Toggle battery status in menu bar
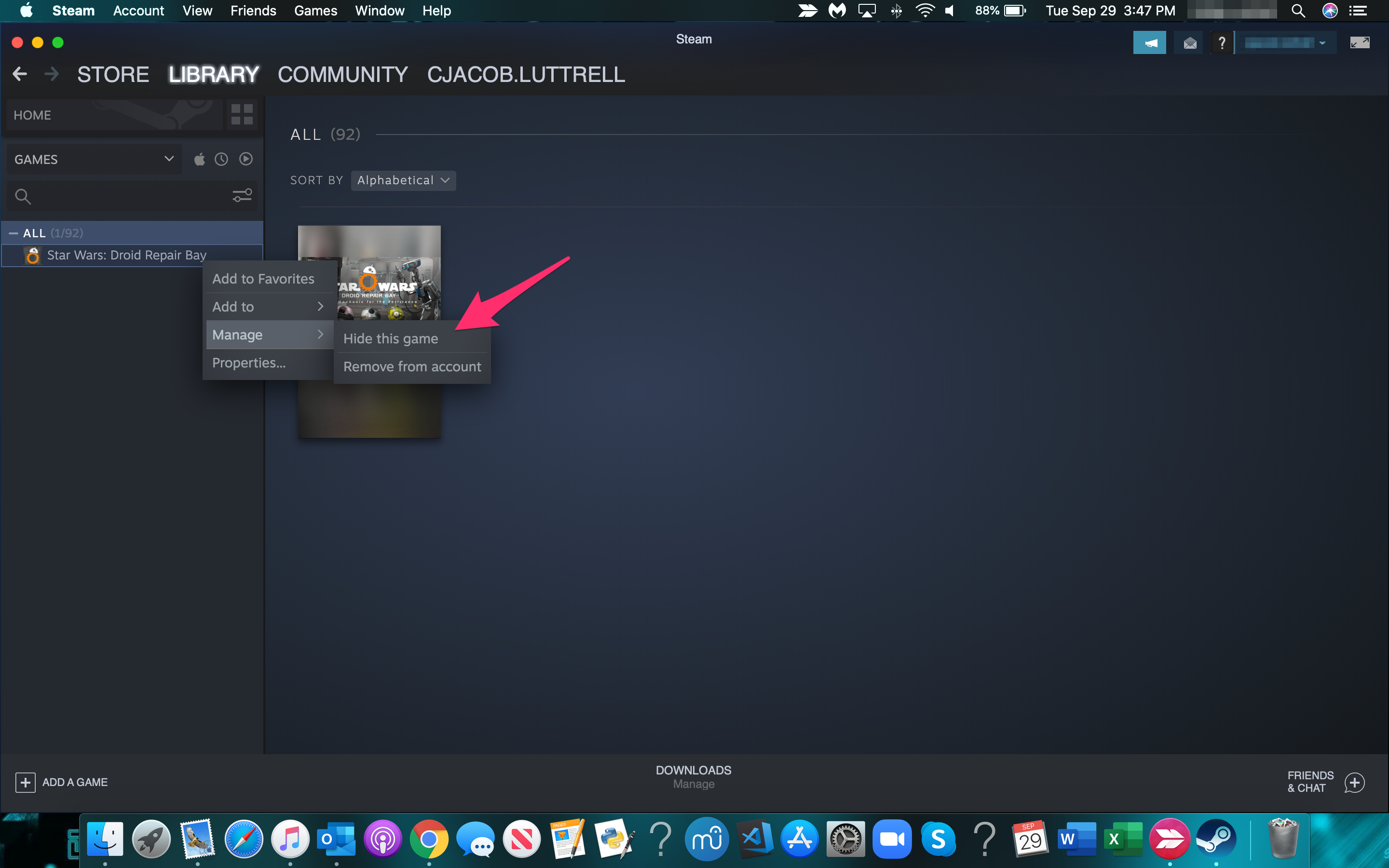 point(1015,11)
